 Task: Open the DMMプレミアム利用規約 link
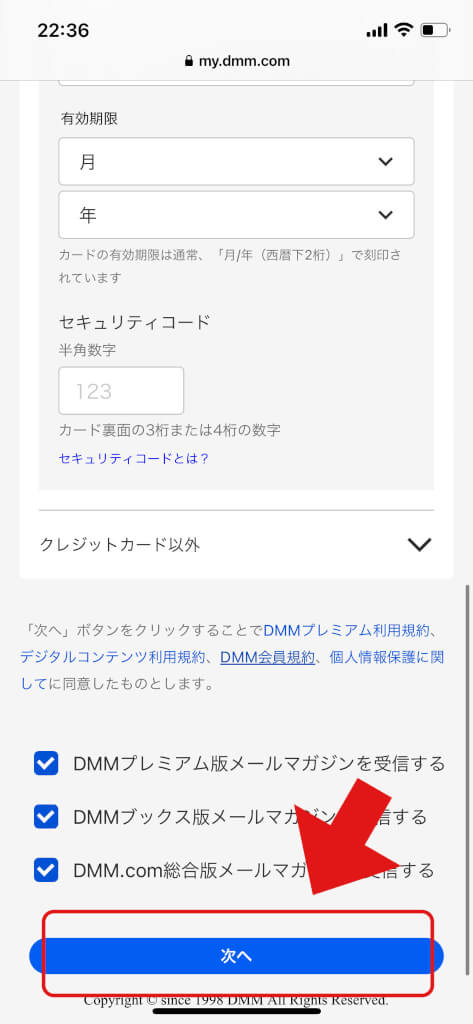[x=347, y=631]
